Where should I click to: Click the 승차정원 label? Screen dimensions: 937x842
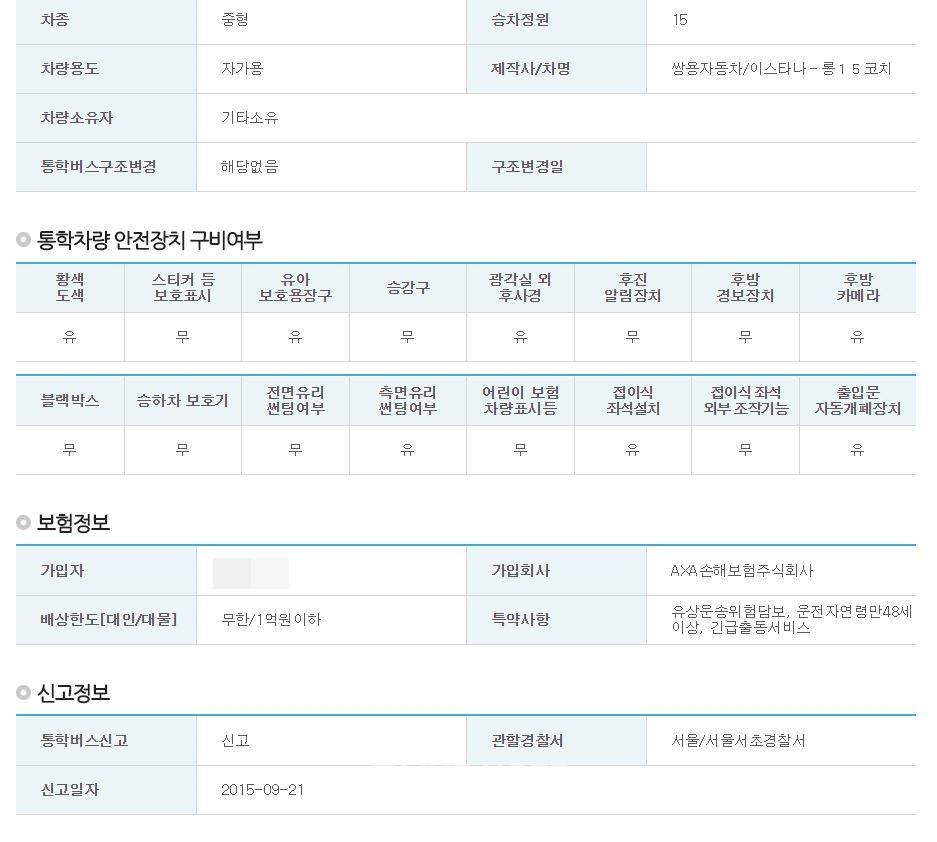coord(520,20)
